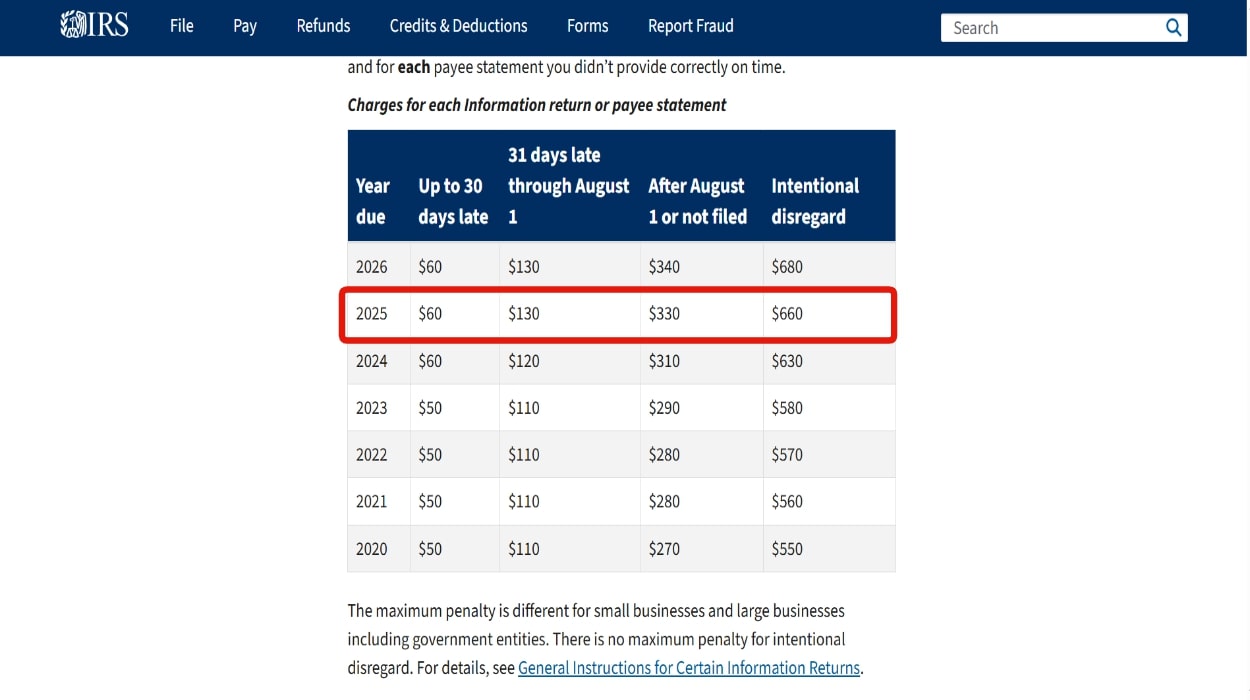Open General Instructions for Certain Information Returns link
1250x700 pixels.
click(688, 668)
